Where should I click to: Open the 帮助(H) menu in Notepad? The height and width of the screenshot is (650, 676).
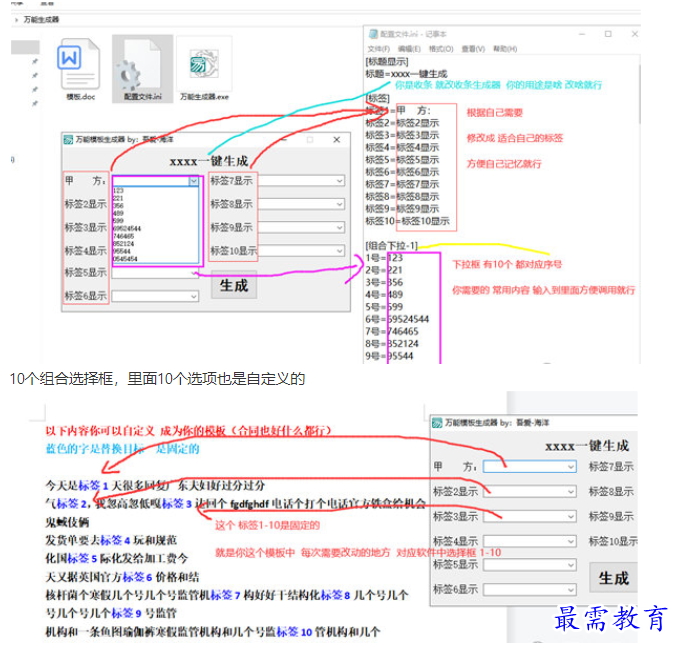tap(505, 49)
